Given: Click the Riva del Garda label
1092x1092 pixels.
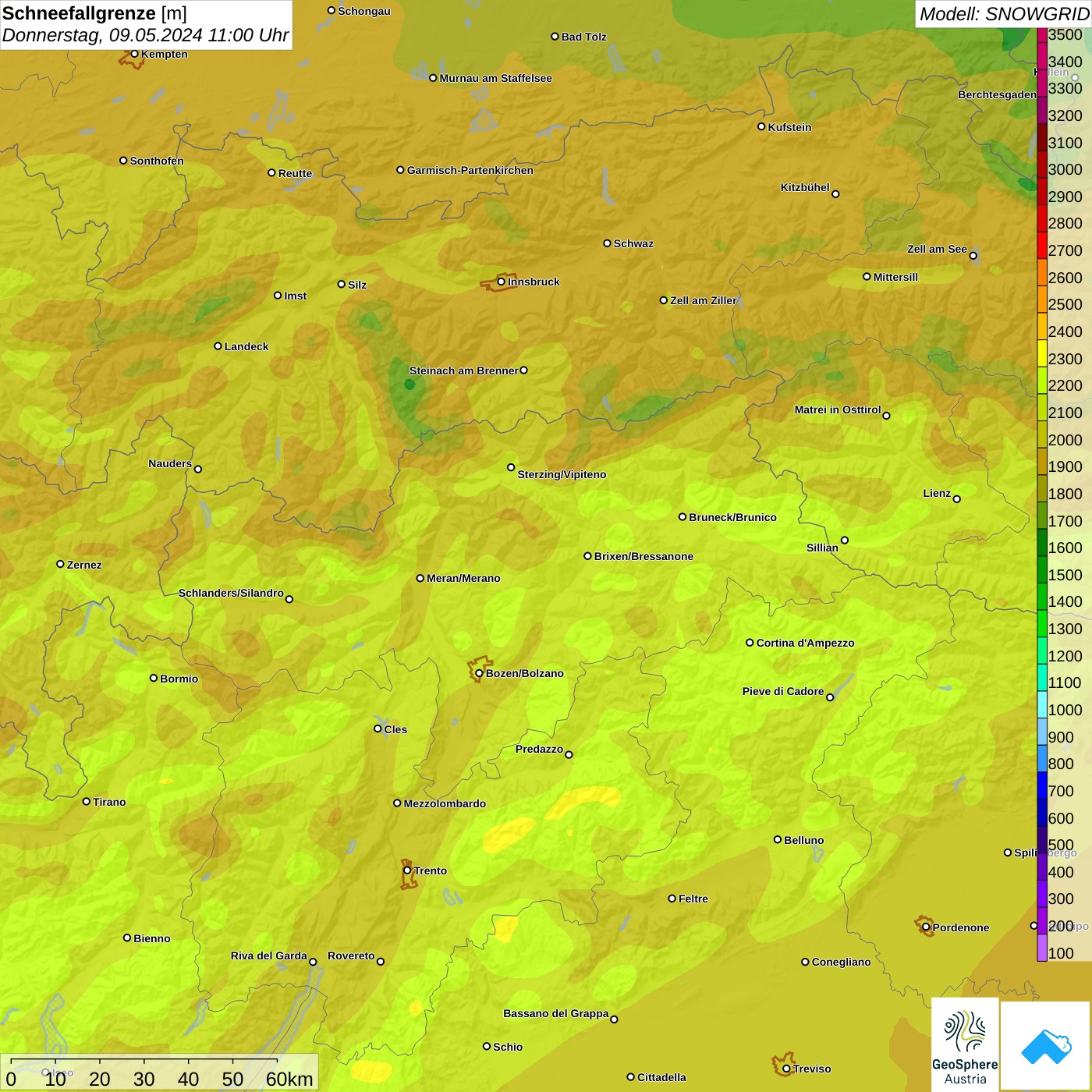Looking at the screenshot, I should [x=269, y=955].
